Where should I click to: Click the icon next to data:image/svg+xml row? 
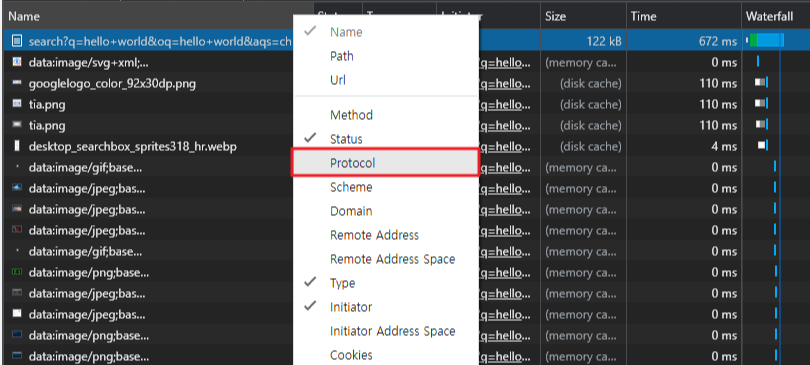(18, 62)
